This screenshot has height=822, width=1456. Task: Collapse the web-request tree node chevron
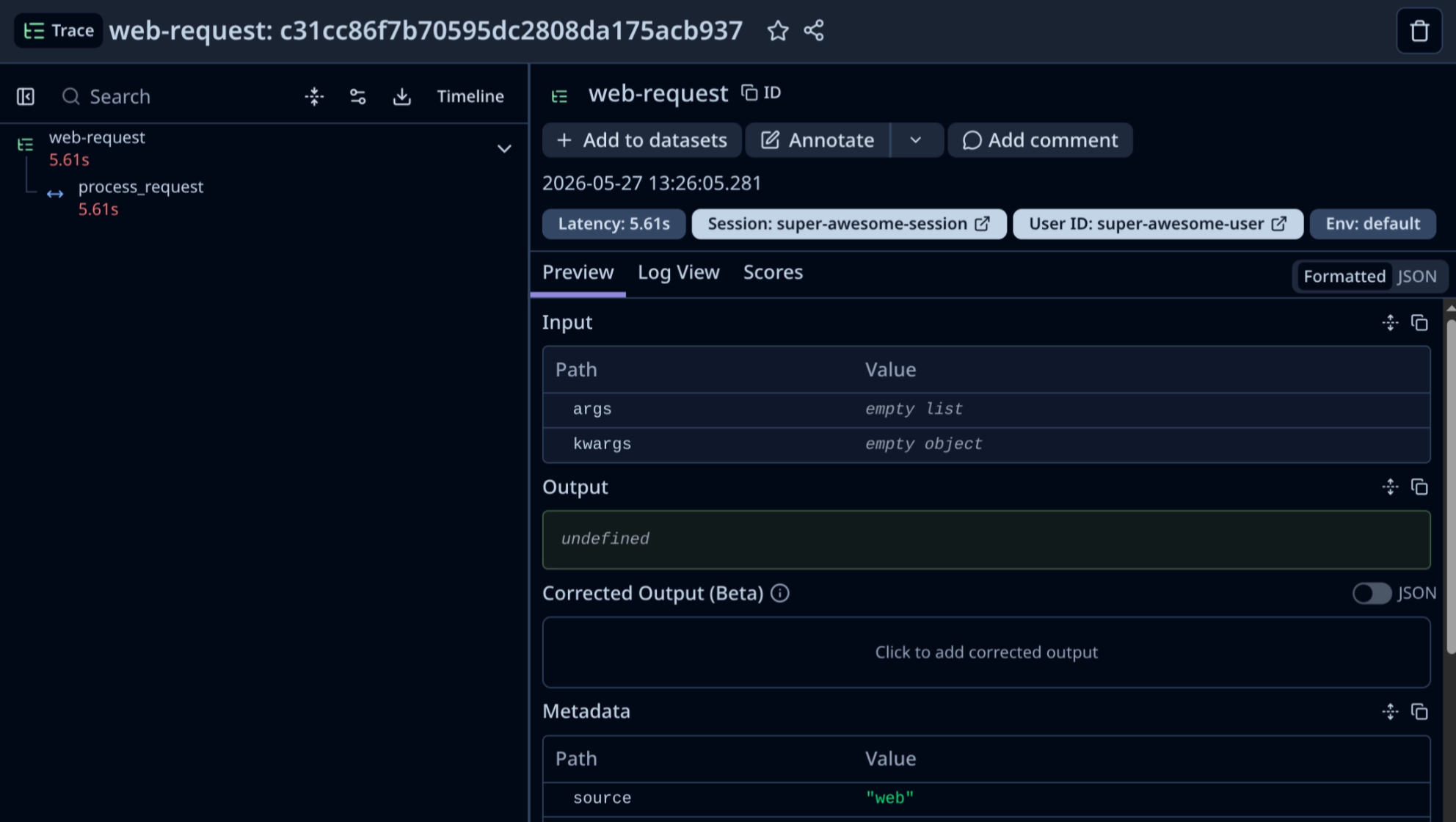(x=504, y=149)
